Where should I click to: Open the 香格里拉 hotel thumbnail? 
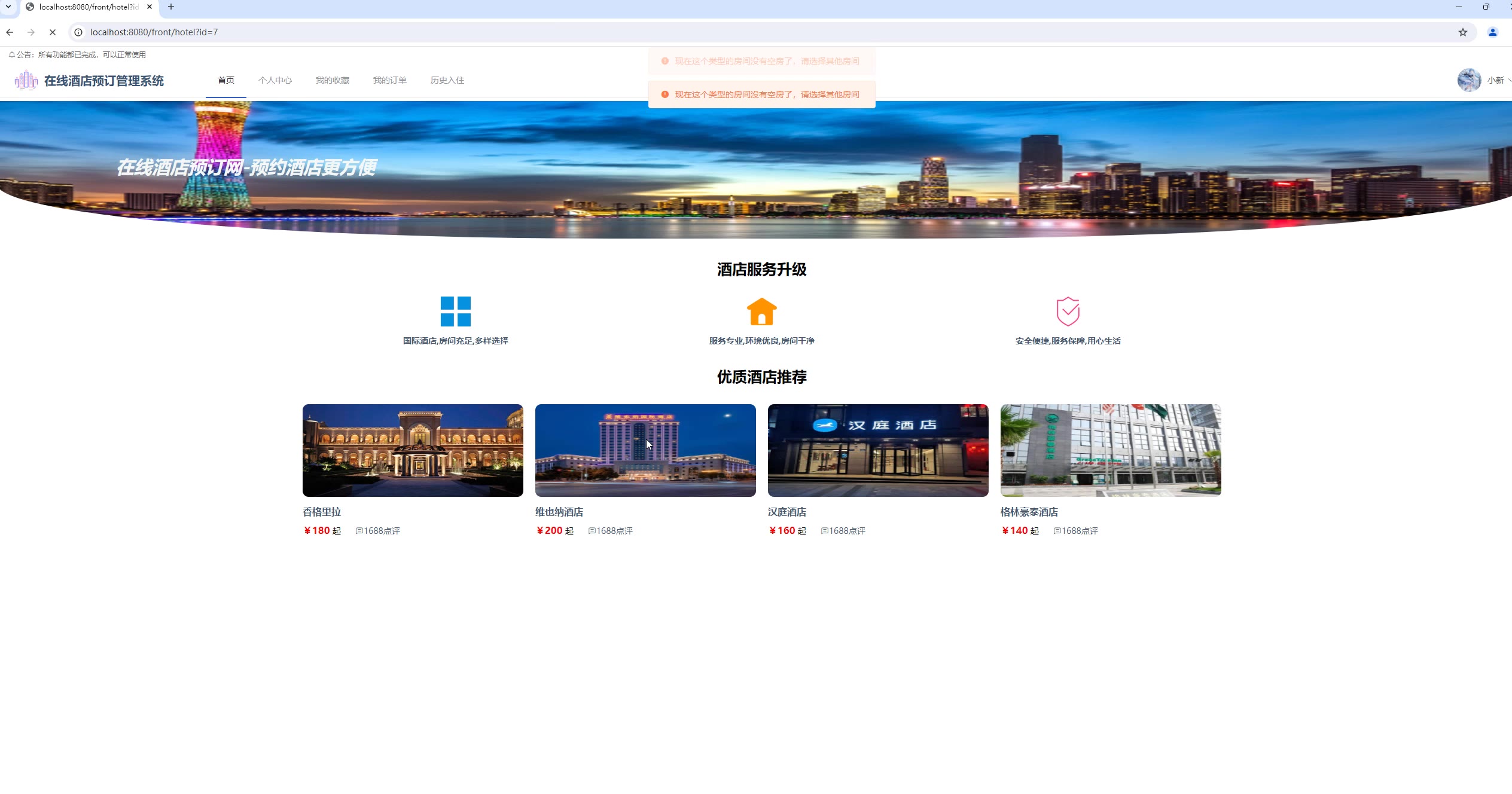tap(413, 450)
